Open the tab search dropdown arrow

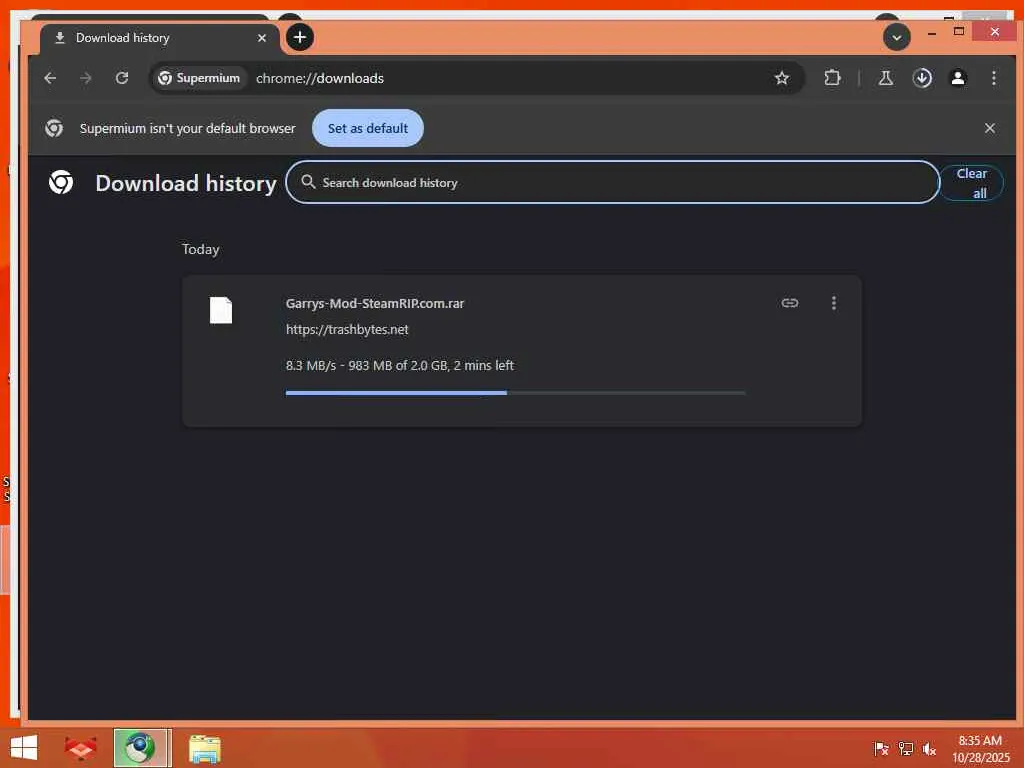pyautogui.click(x=897, y=37)
